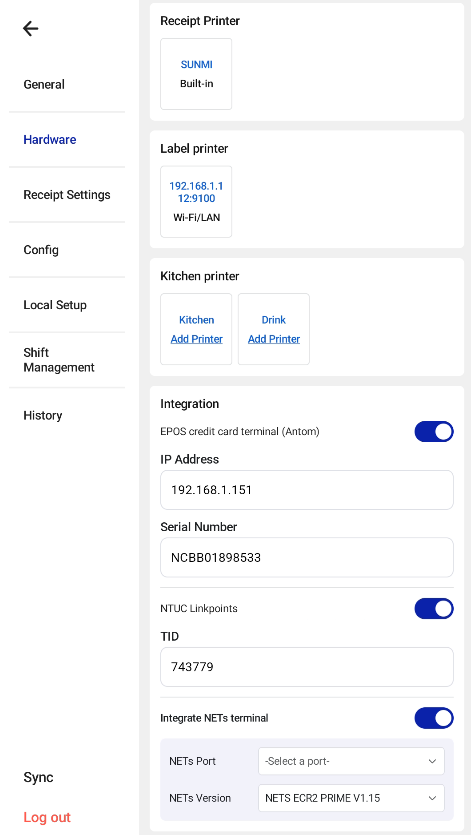The height and width of the screenshot is (835, 471).
Task: Edit the Serial Number field
Action: (x=307, y=558)
